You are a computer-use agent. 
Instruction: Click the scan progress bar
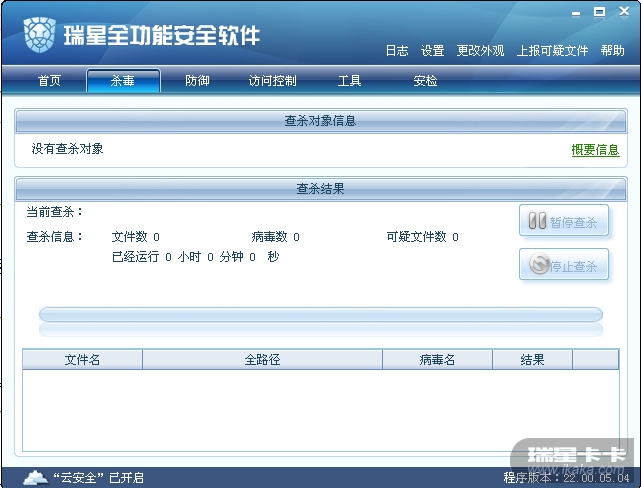point(321,315)
